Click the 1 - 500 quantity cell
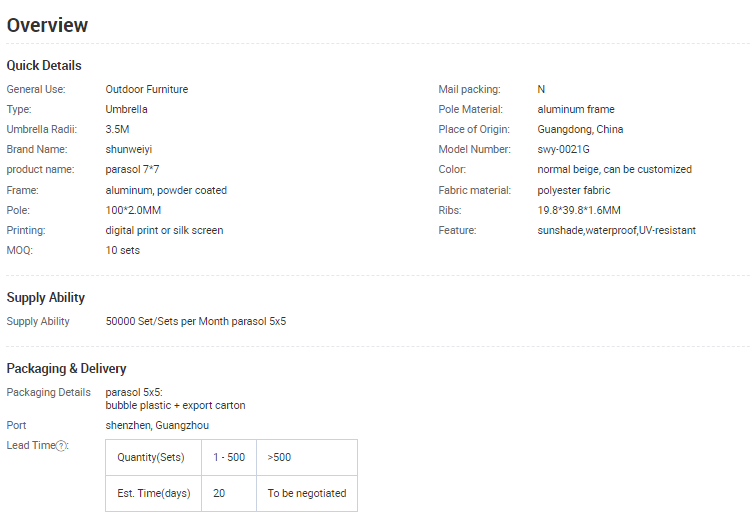This screenshot has height=524, width=750. pyautogui.click(x=228, y=457)
